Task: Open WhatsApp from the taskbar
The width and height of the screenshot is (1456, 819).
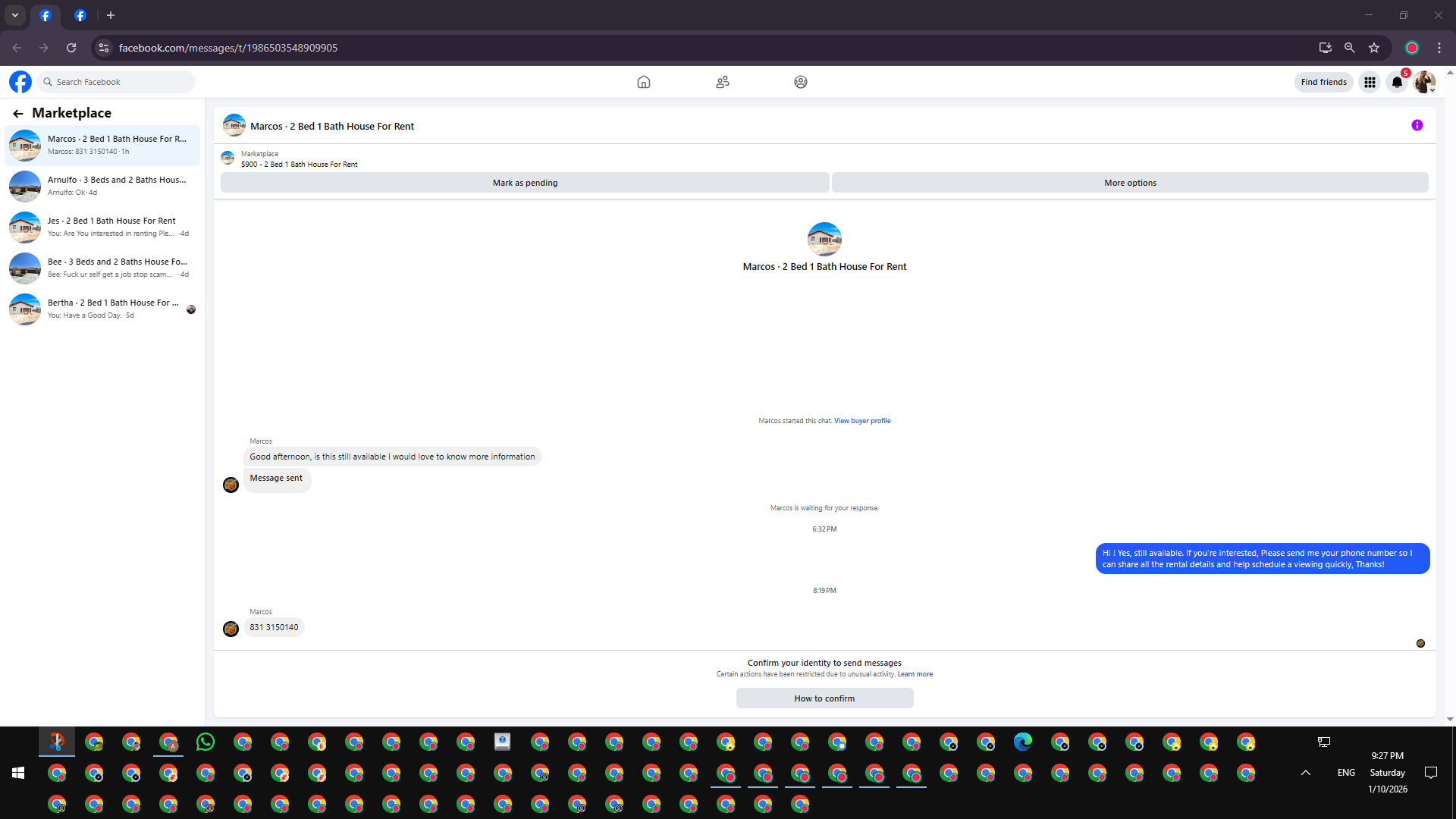Action: click(206, 742)
